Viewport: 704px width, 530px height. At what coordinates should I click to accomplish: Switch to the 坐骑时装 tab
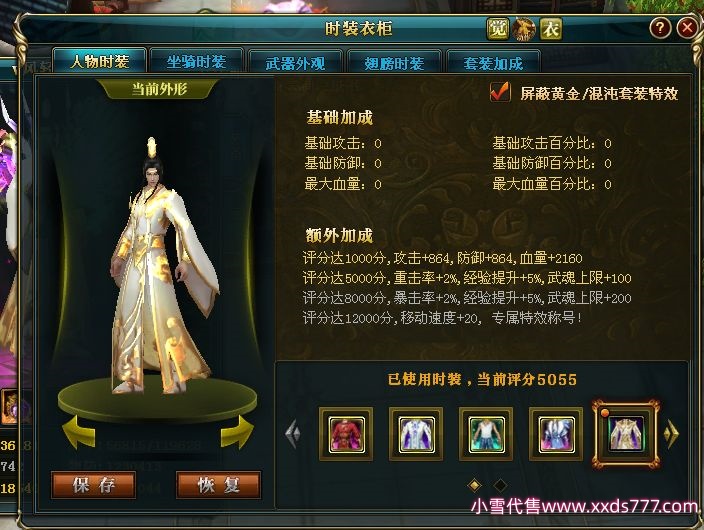pos(197,61)
